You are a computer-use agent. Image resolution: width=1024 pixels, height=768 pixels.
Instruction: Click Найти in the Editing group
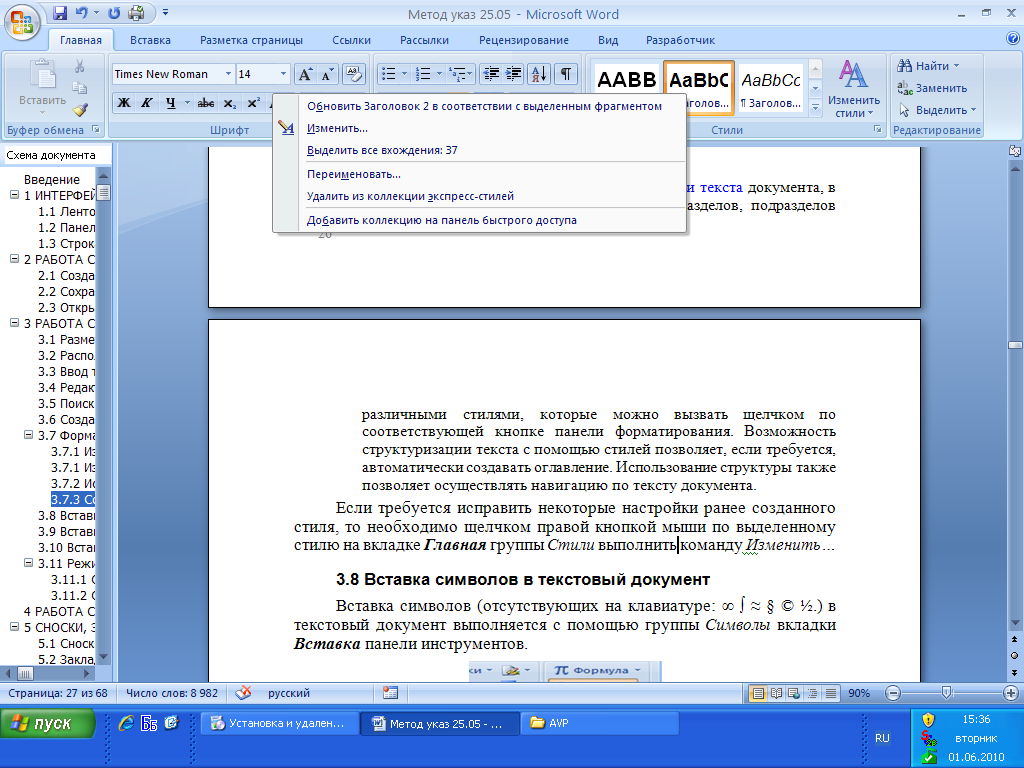tap(928, 66)
